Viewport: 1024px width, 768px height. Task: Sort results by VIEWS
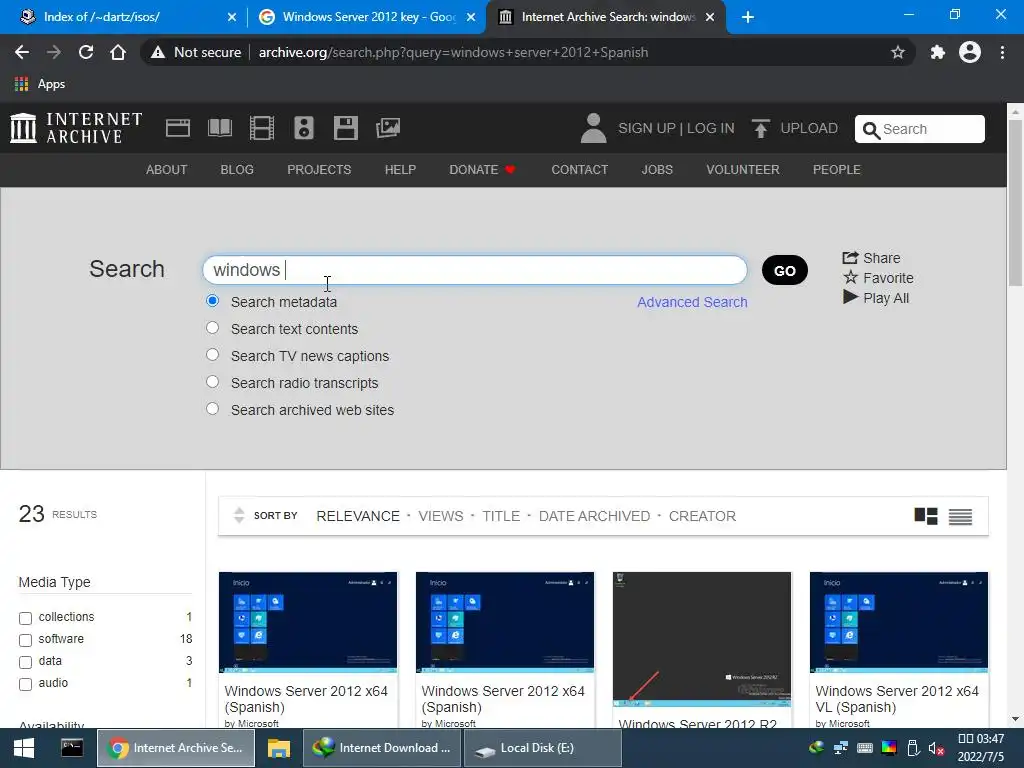click(441, 516)
